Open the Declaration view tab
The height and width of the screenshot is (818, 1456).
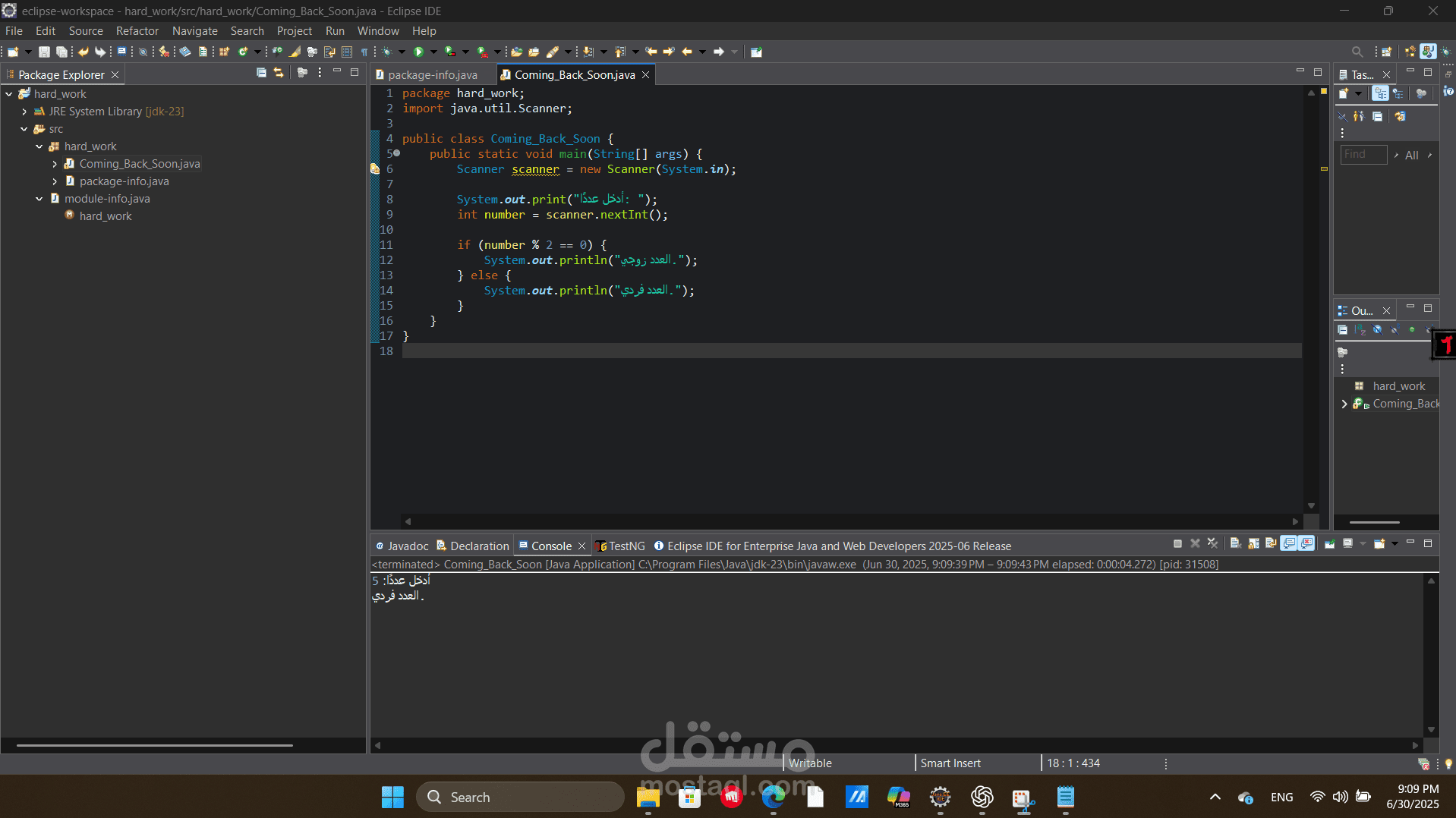click(473, 546)
